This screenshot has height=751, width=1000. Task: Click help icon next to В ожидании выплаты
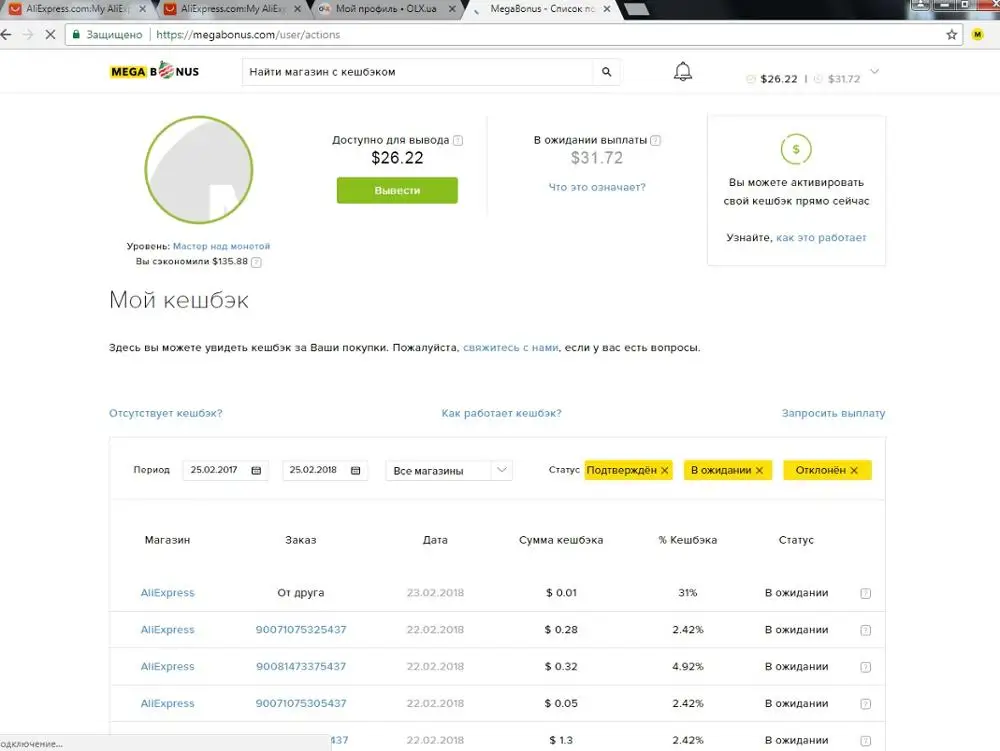click(x=656, y=140)
